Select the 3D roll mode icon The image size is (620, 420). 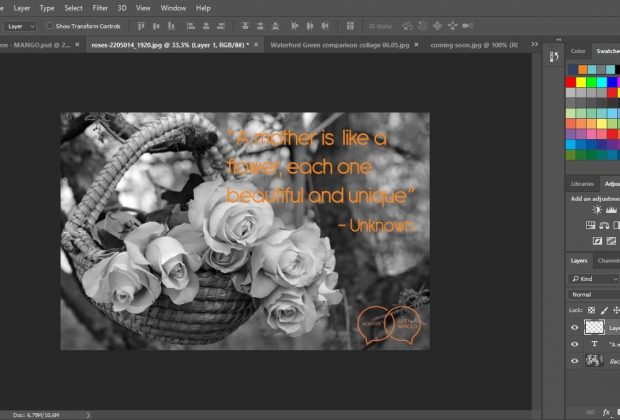(x=422, y=26)
